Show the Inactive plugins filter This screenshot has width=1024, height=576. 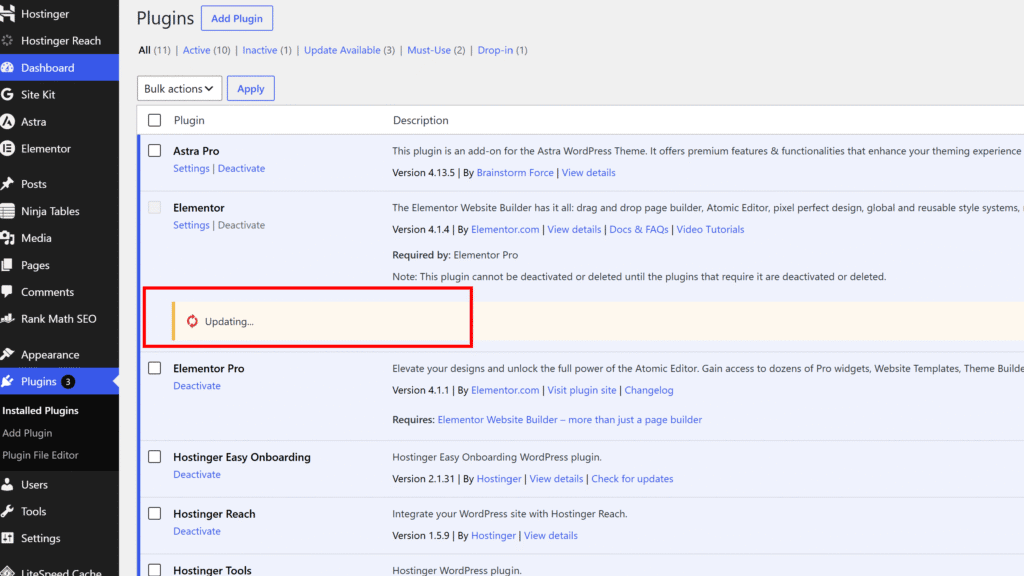click(260, 50)
